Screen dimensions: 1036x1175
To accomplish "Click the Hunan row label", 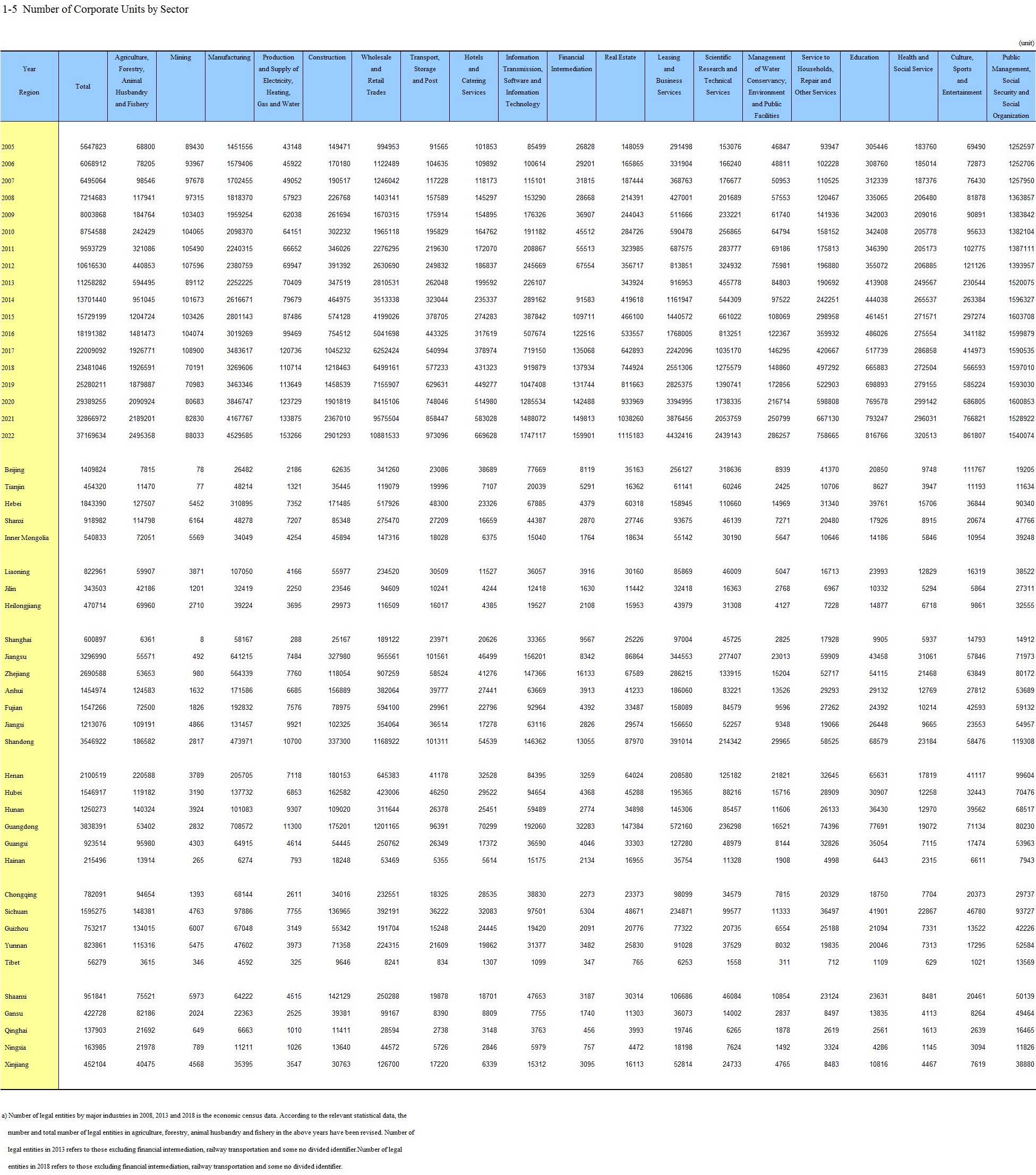I will coord(14,809).
